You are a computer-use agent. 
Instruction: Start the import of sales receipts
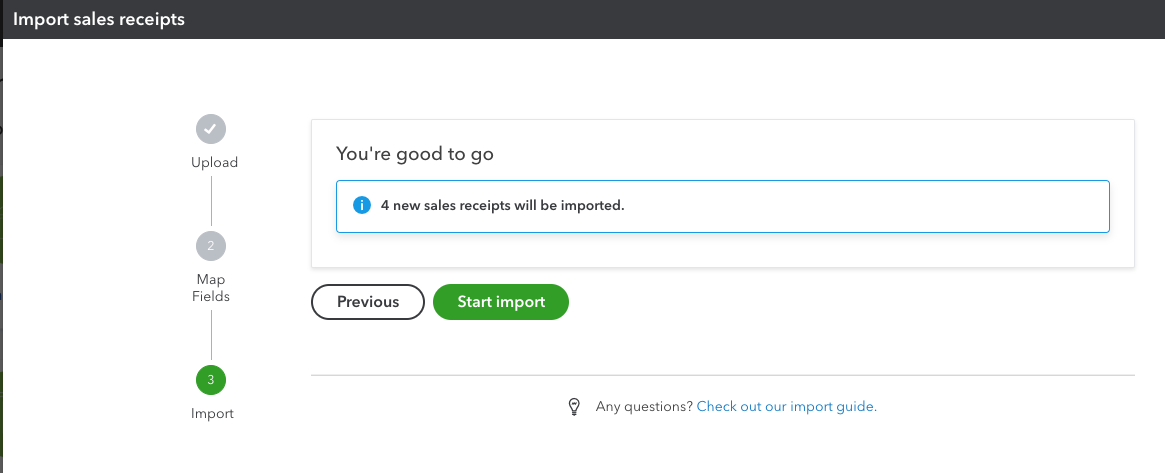point(501,302)
